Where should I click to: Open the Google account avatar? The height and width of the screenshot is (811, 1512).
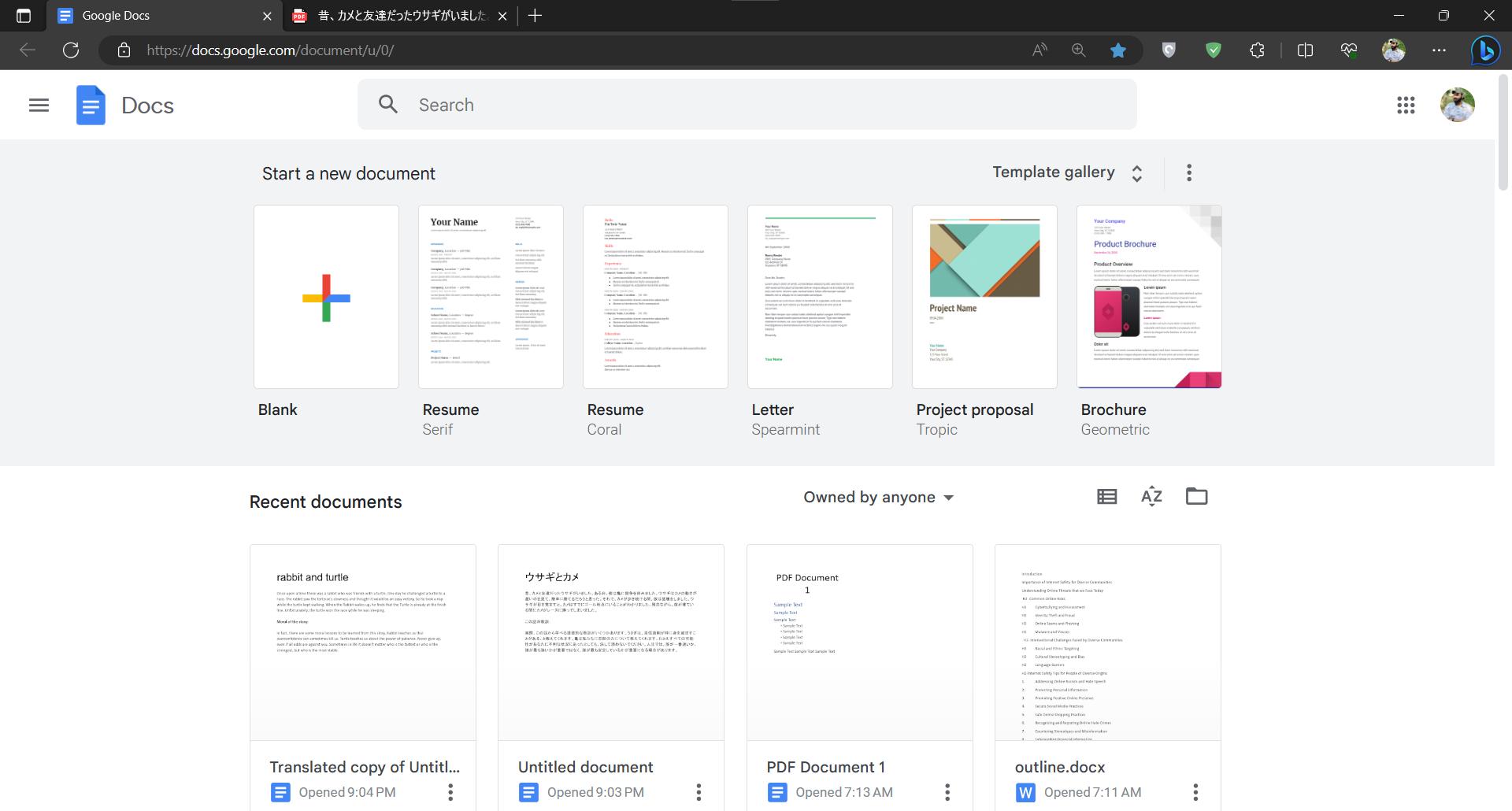click(x=1458, y=104)
